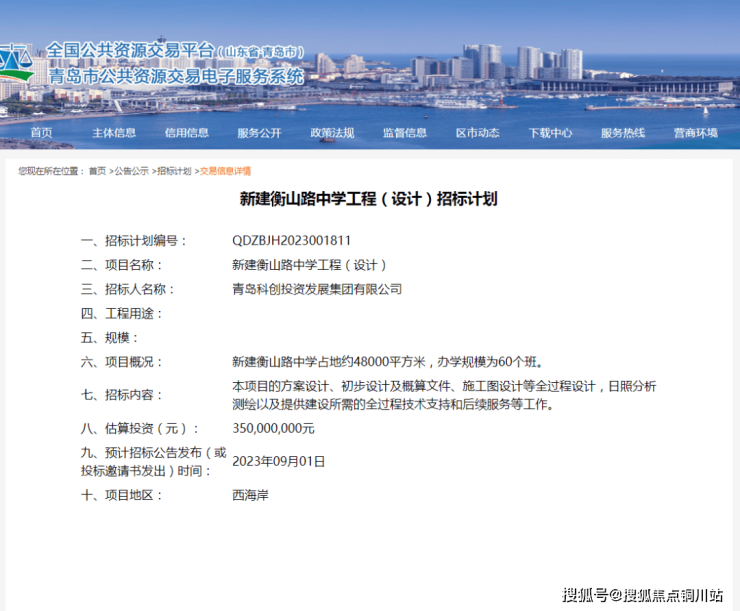
Task: Click the 交易信息详情 breadcrumb item
Action: point(225,171)
